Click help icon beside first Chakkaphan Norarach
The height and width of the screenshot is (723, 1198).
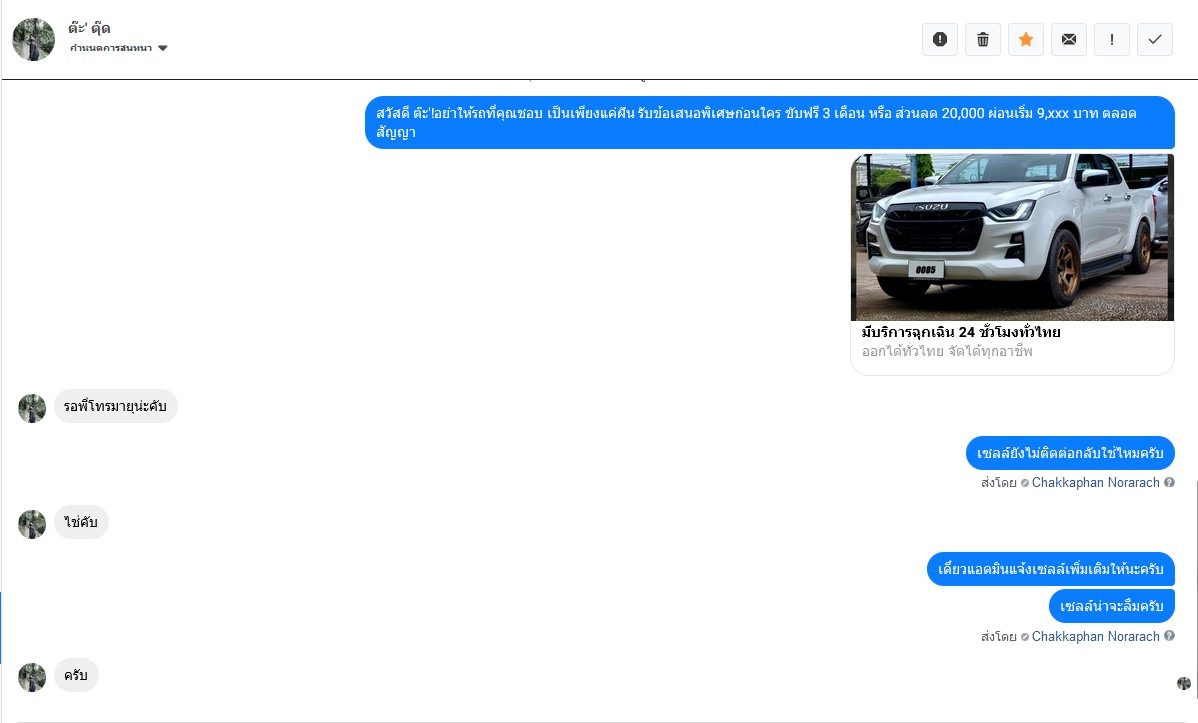pyautogui.click(x=1169, y=482)
